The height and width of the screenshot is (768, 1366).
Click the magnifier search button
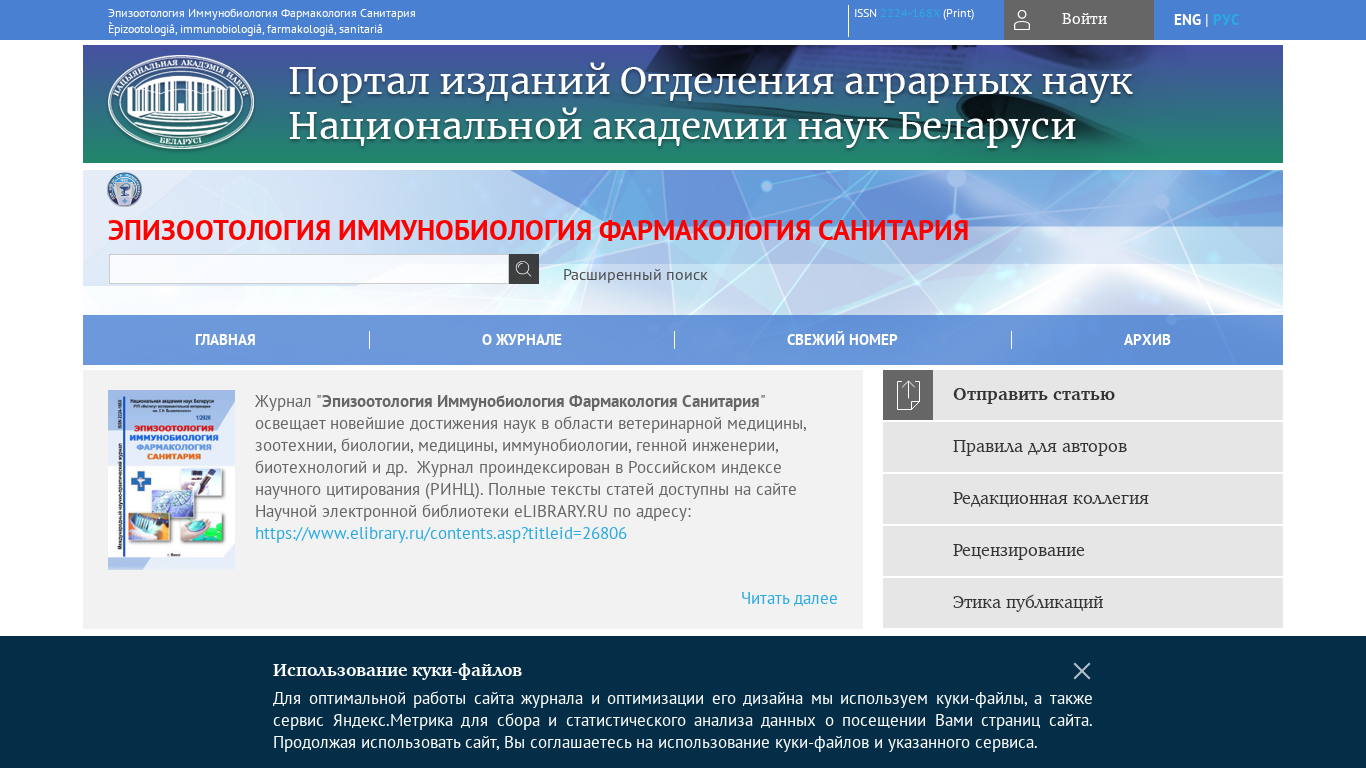[524, 269]
